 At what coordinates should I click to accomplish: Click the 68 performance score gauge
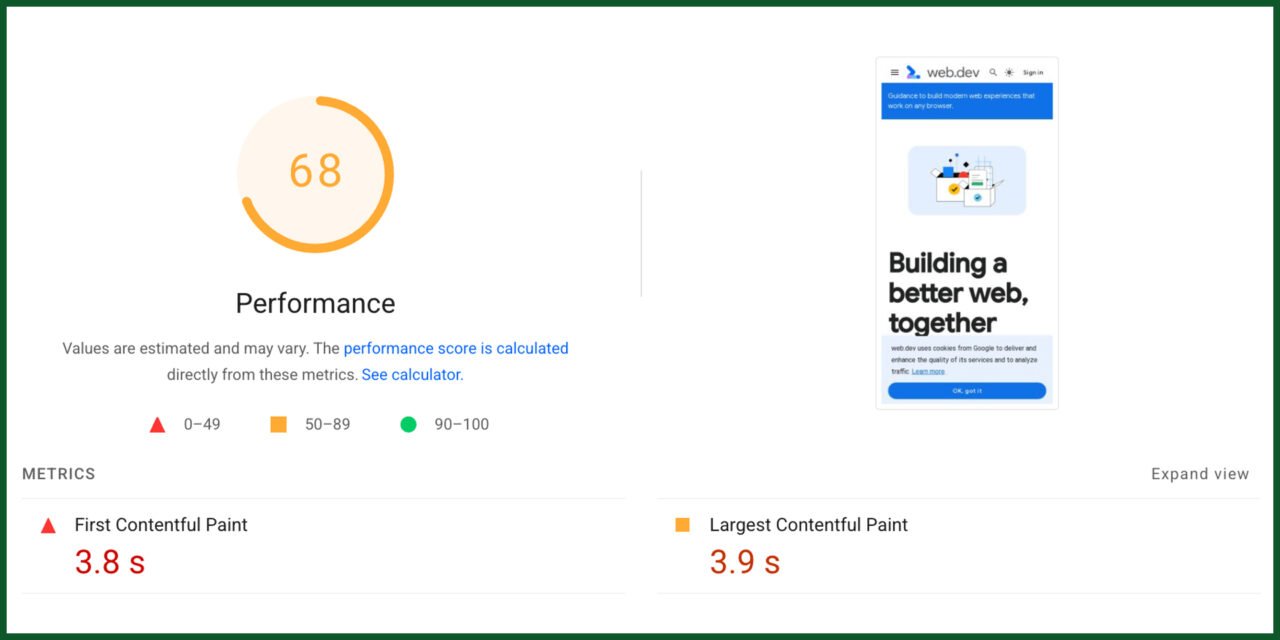(x=315, y=173)
